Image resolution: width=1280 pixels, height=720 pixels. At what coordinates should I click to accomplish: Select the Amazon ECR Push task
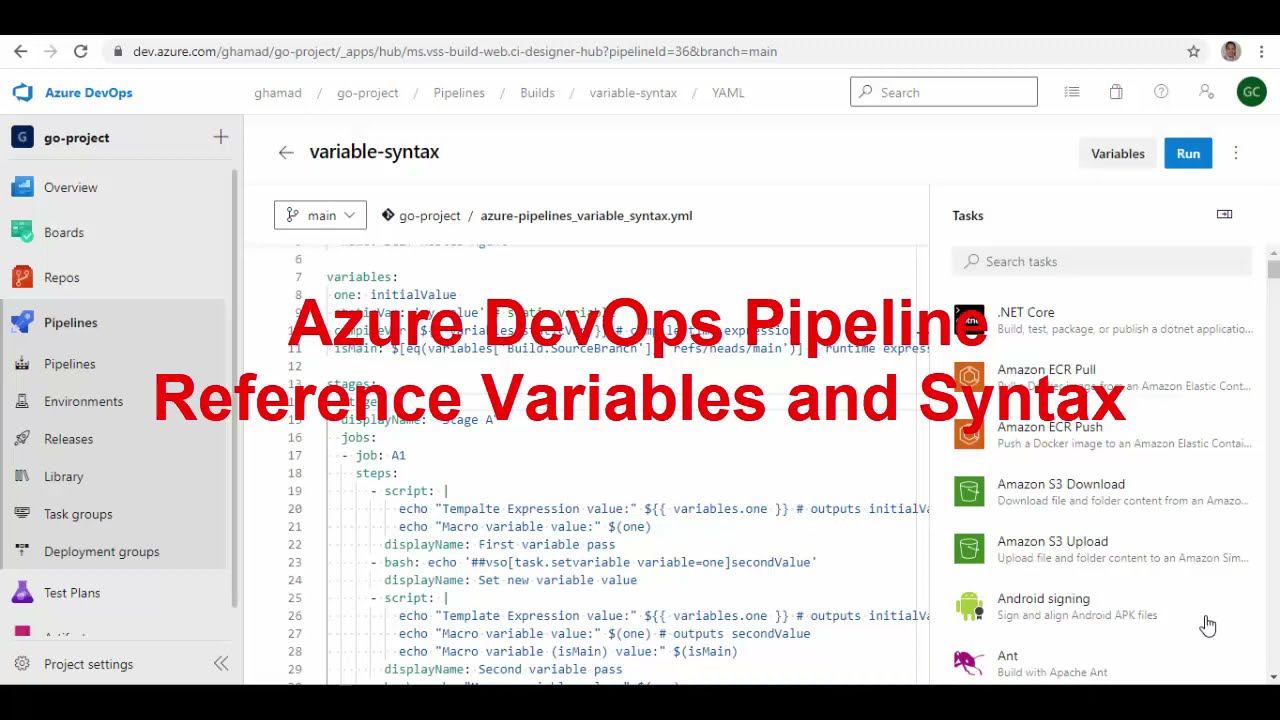1102,434
